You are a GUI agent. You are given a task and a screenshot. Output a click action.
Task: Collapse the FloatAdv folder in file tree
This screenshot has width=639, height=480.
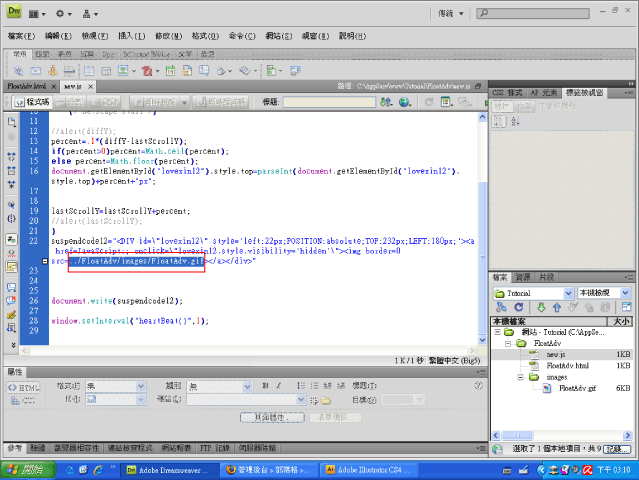(x=509, y=343)
